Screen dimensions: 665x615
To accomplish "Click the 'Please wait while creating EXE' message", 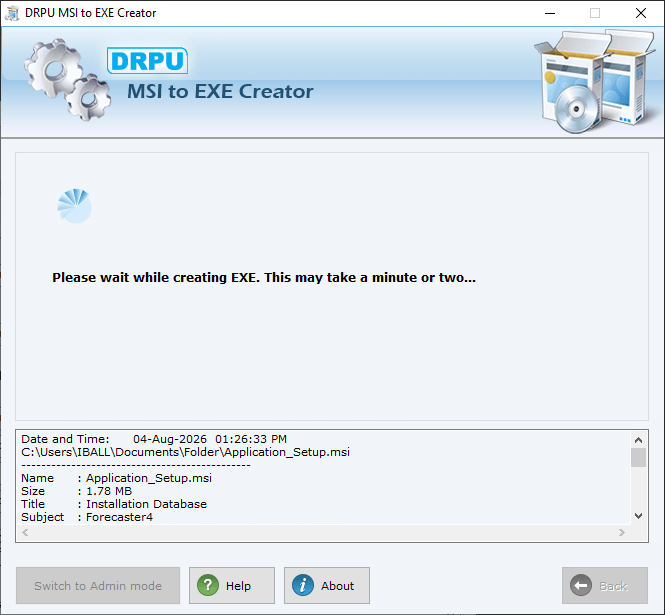I will 264,277.
